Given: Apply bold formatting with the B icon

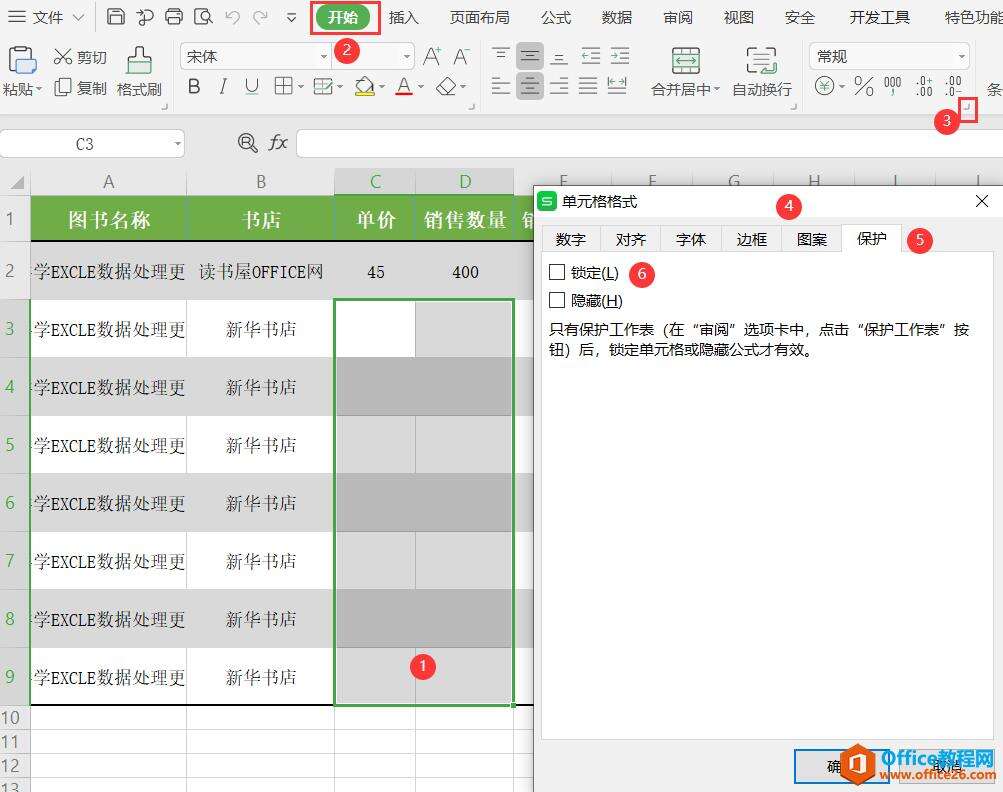Looking at the screenshot, I should tap(194, 87).
